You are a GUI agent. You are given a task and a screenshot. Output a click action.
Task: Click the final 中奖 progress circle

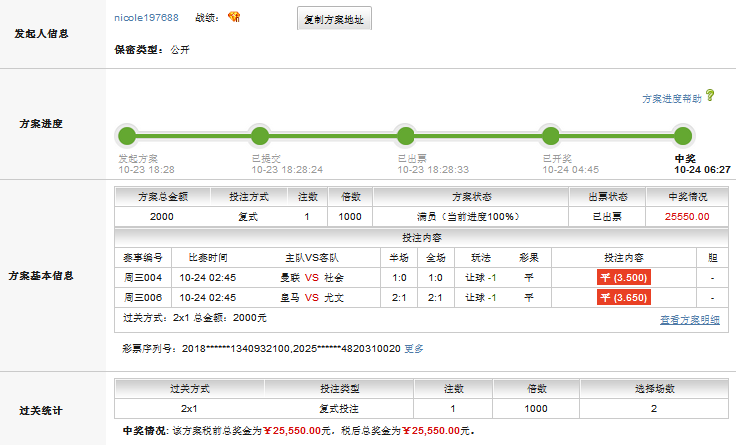pos(683,136)
